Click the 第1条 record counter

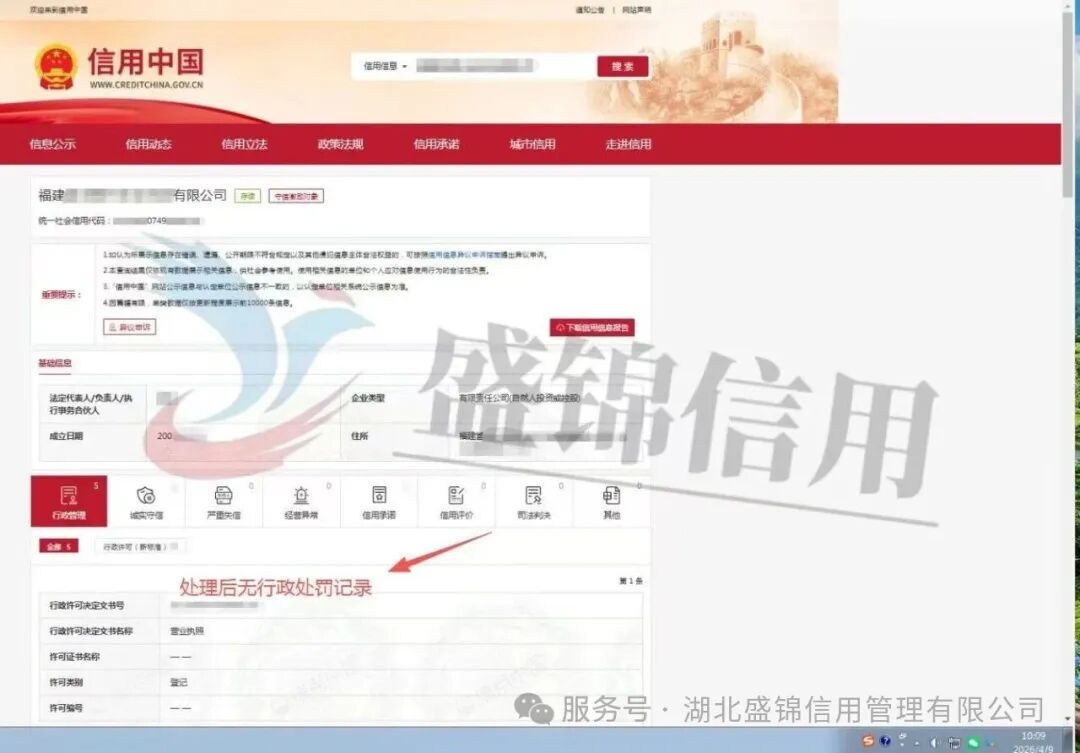tap(631, 581)
